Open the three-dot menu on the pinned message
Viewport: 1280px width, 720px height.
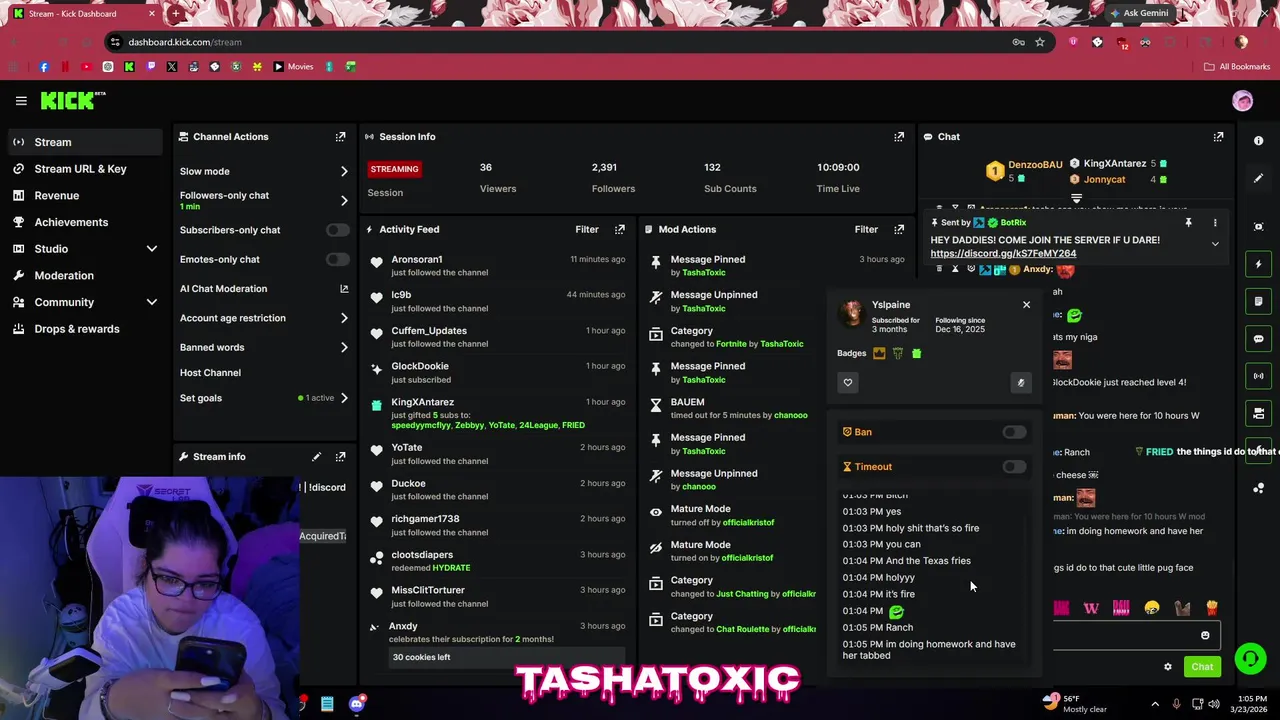pyautogui.click(x=1215, y=223)
